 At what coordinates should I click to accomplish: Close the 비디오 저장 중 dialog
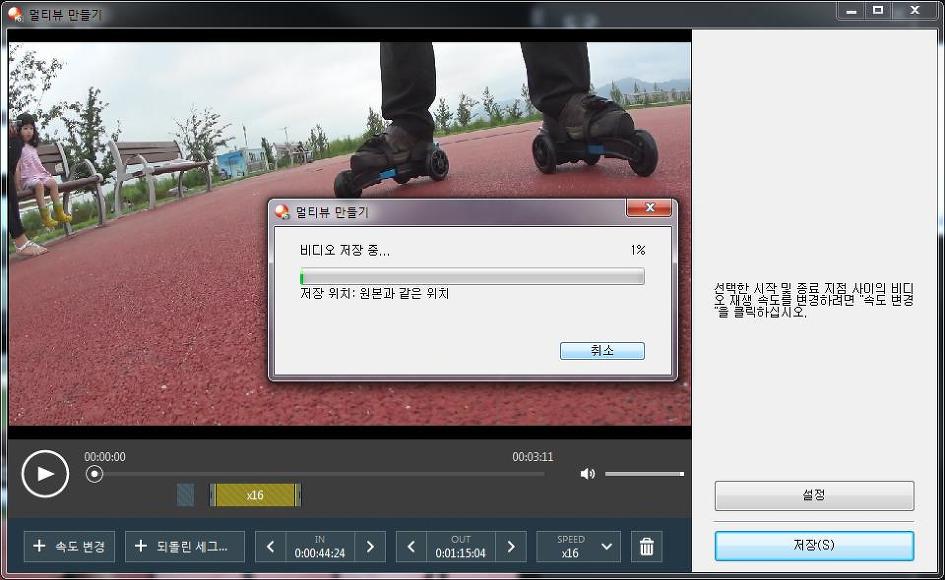649,208
